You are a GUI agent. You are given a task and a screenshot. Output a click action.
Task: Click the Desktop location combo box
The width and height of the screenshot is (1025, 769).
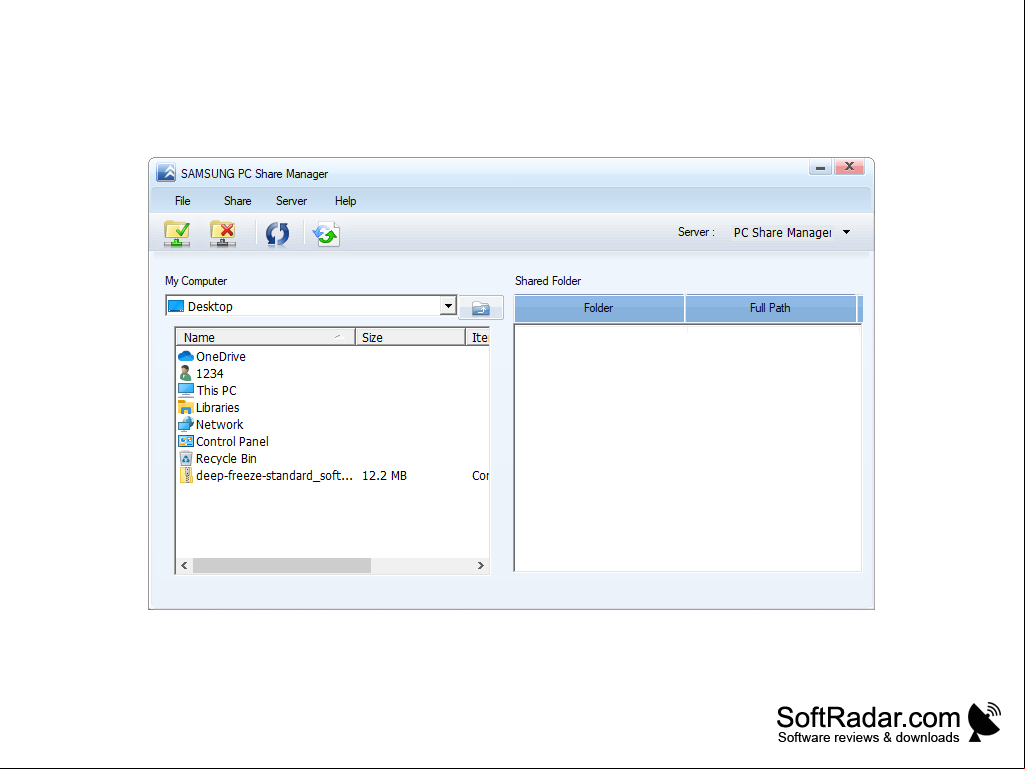pos(311,306)
